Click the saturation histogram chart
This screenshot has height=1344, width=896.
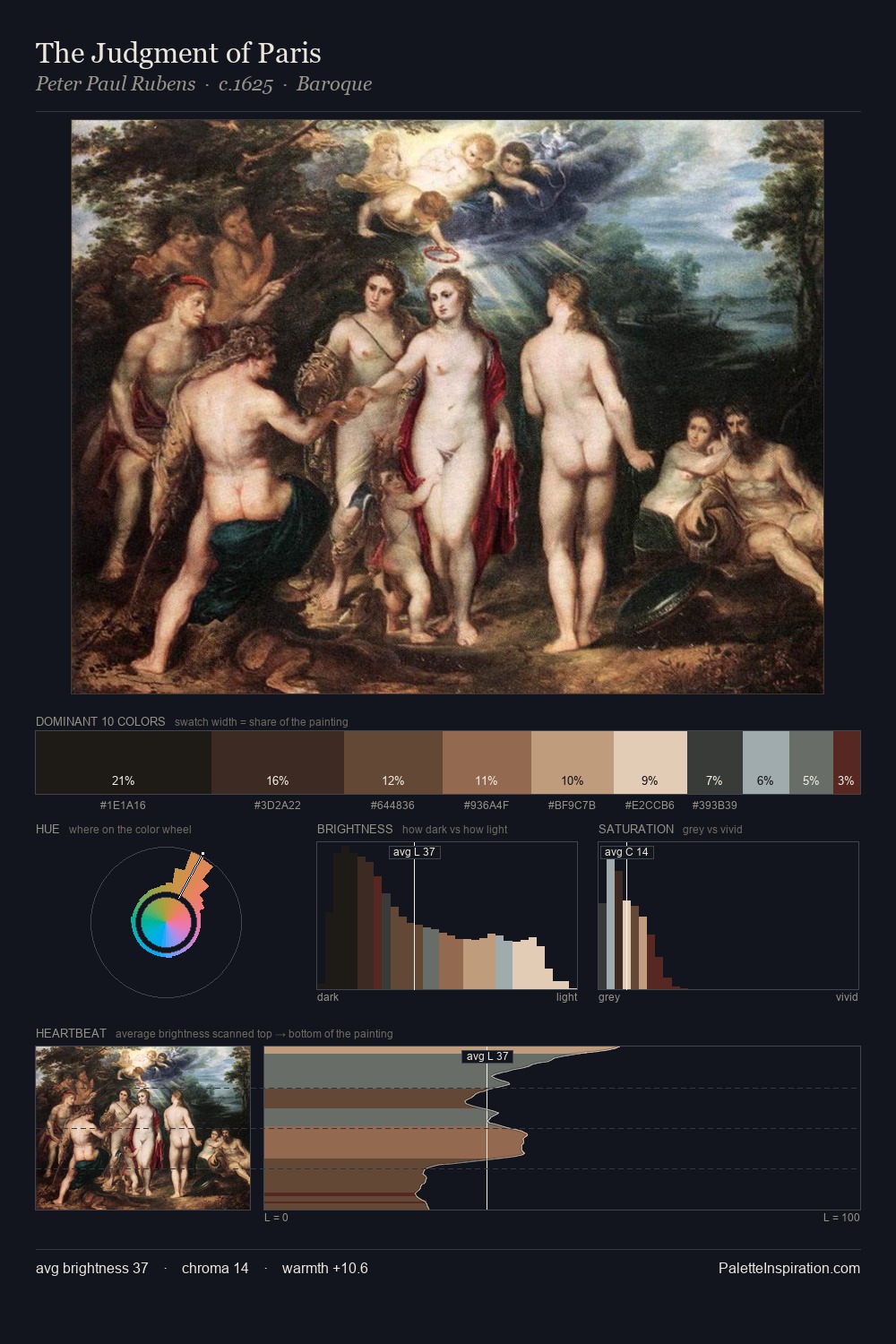728,916
